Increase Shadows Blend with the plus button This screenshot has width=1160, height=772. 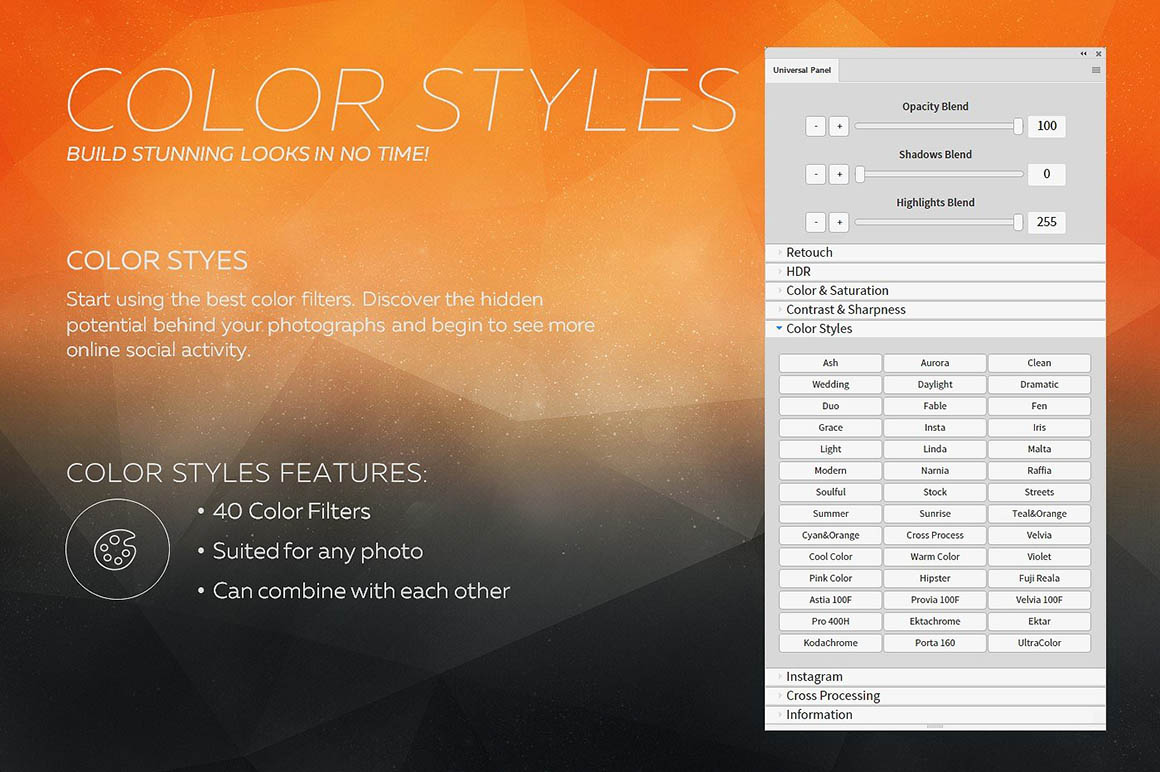(x=839, y=174)
